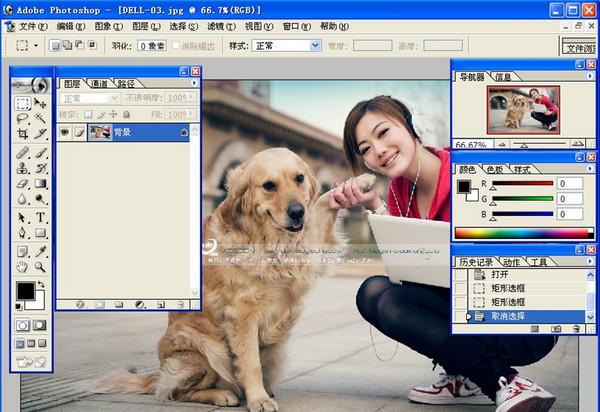Screen dimensions: 600x412
Task: Select the Healing Brush tool
Action: point(23,153)
